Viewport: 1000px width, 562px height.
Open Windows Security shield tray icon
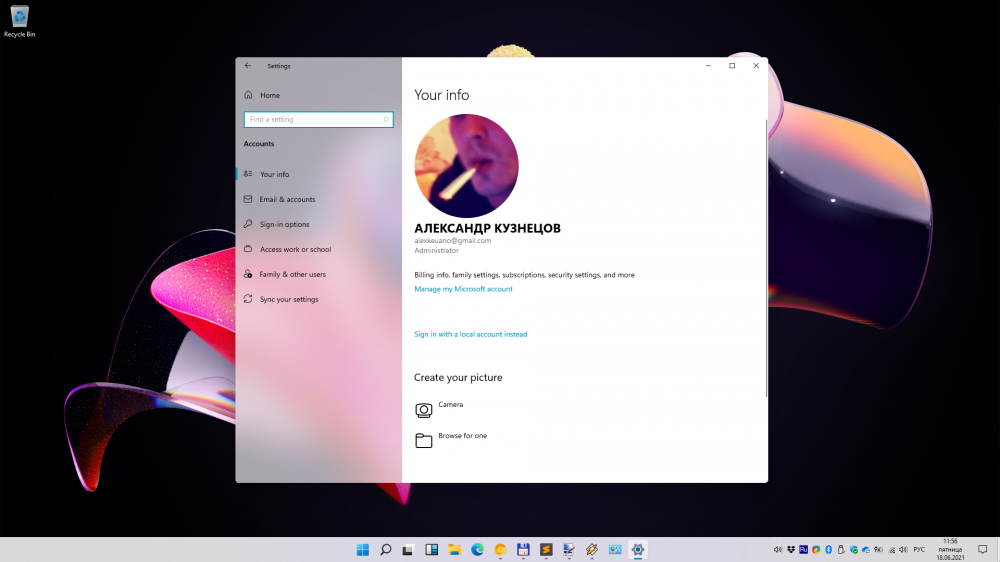(x=854, y=550)
